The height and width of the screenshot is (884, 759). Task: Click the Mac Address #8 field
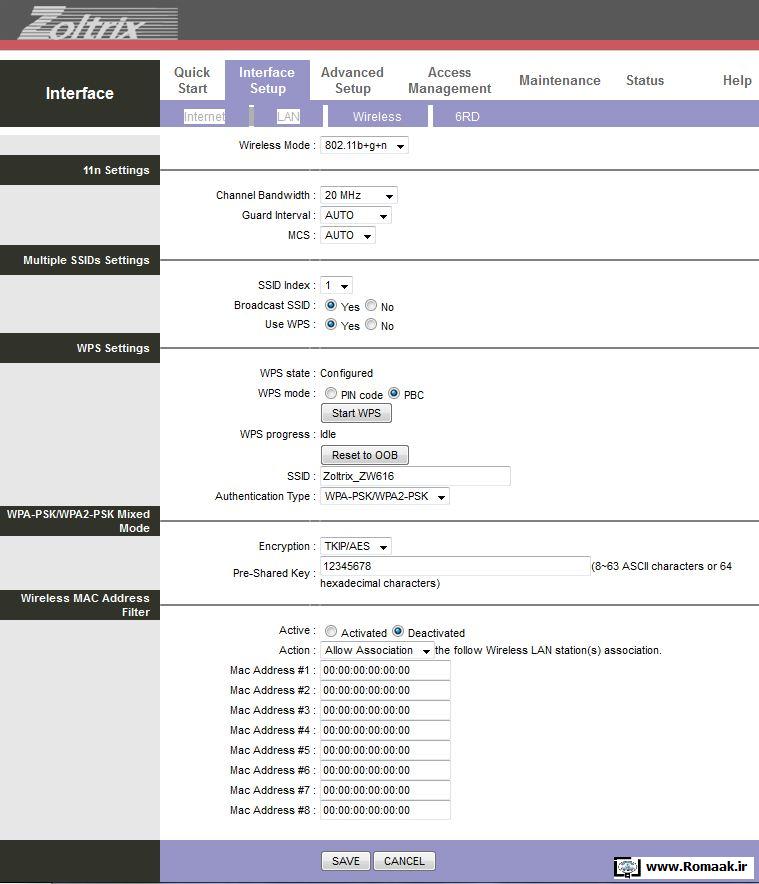[385, 810]
